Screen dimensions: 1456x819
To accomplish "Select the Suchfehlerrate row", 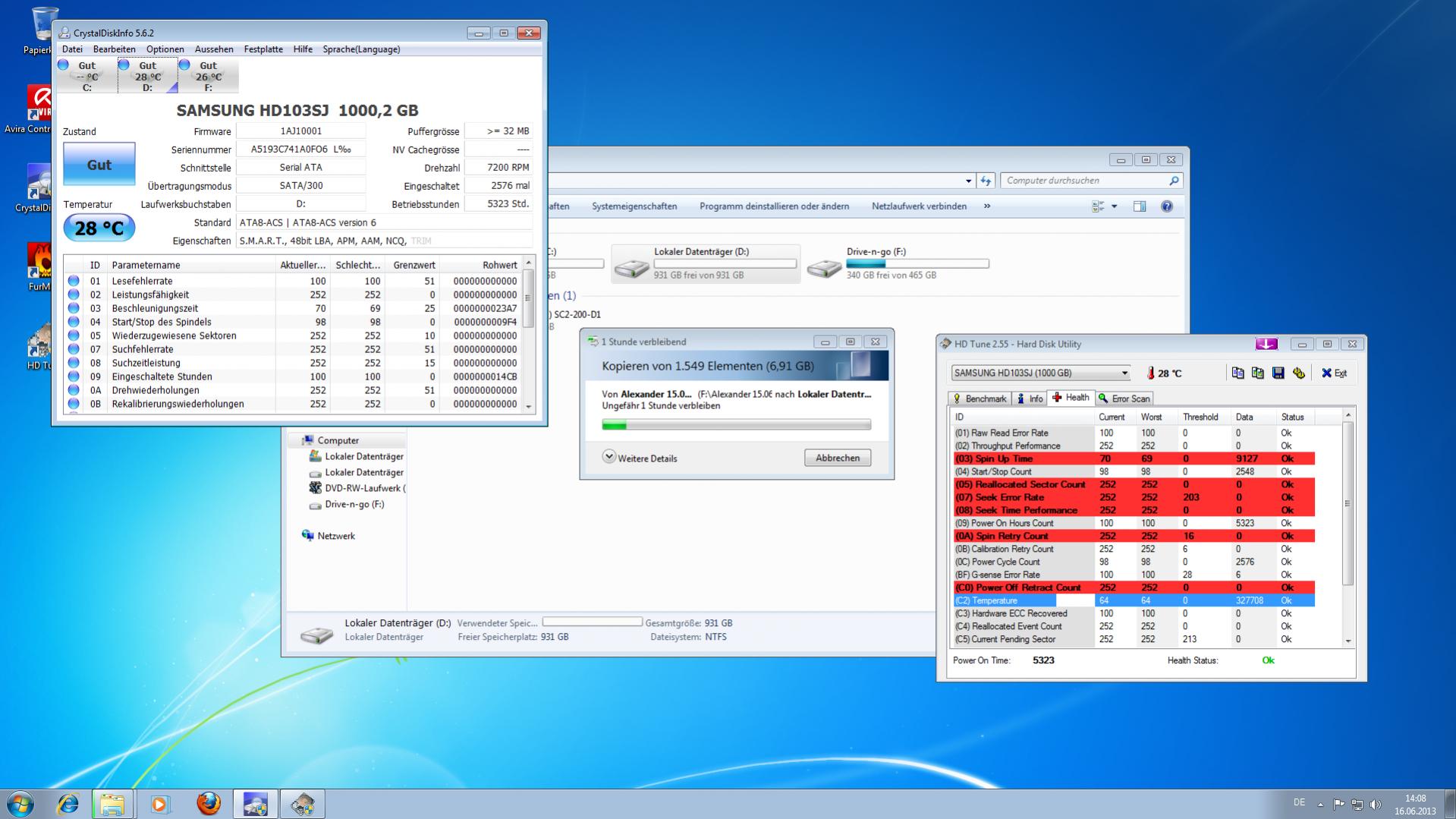I will click(x=293, y=349).
